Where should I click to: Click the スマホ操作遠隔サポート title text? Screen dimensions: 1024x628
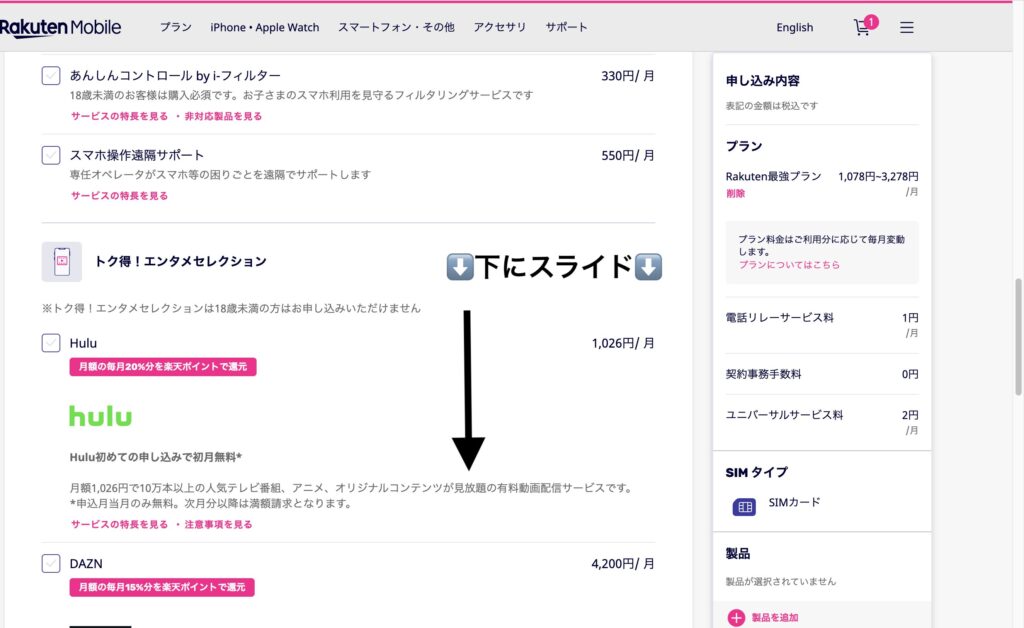click(137, 155)
